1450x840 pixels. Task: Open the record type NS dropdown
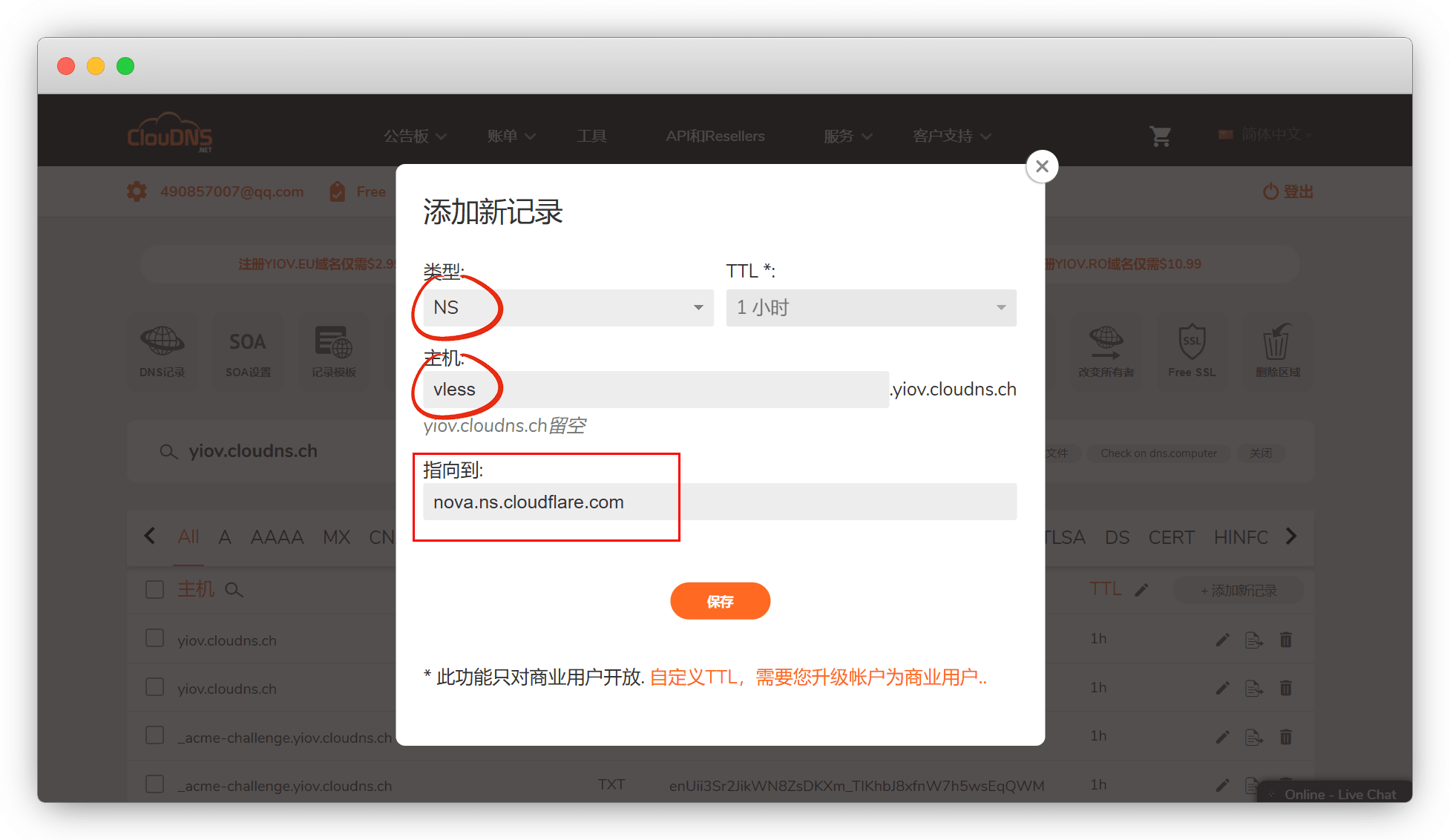568,307
